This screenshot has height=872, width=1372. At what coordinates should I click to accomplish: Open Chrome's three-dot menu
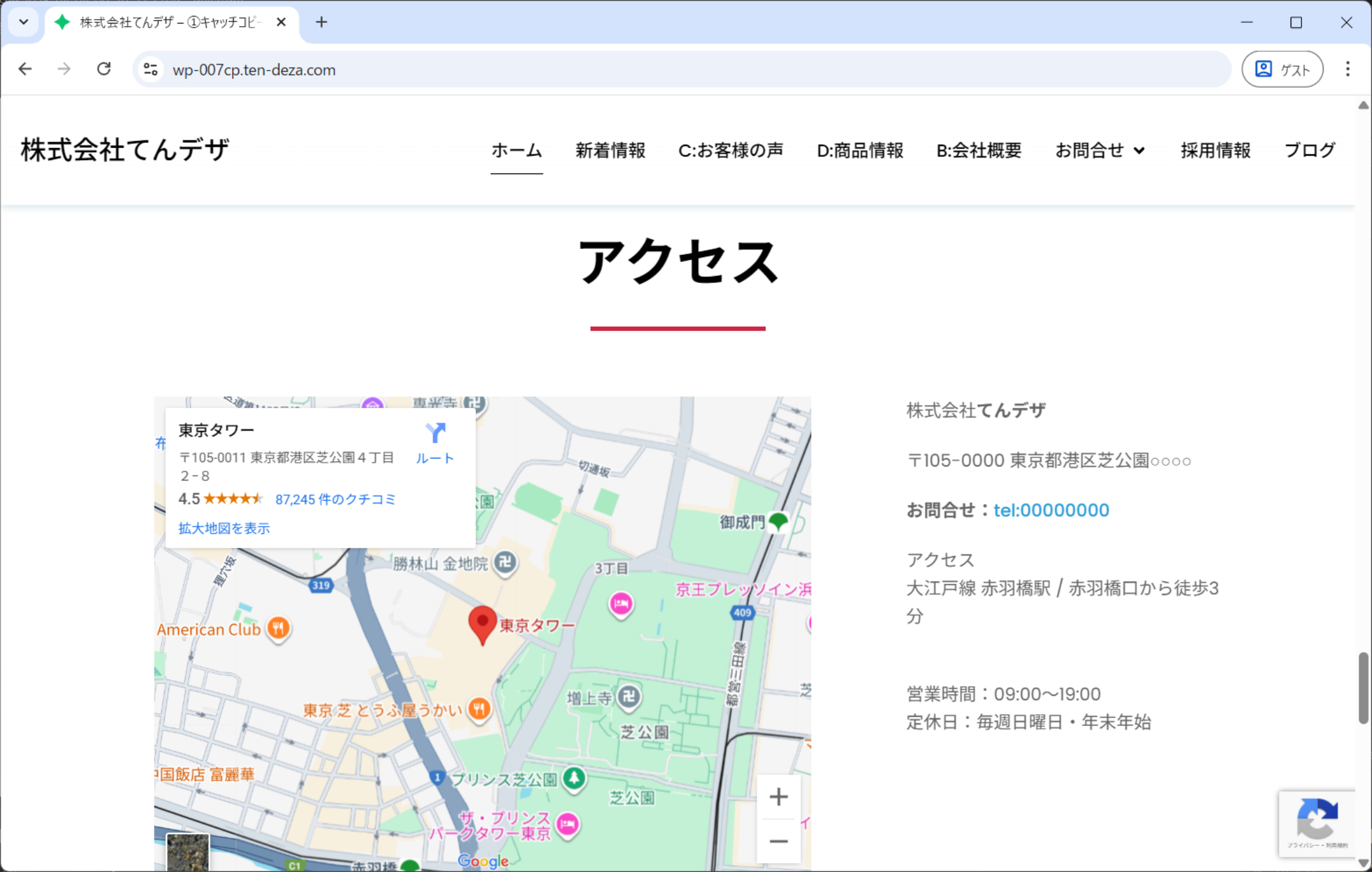tap(1347, 69)
